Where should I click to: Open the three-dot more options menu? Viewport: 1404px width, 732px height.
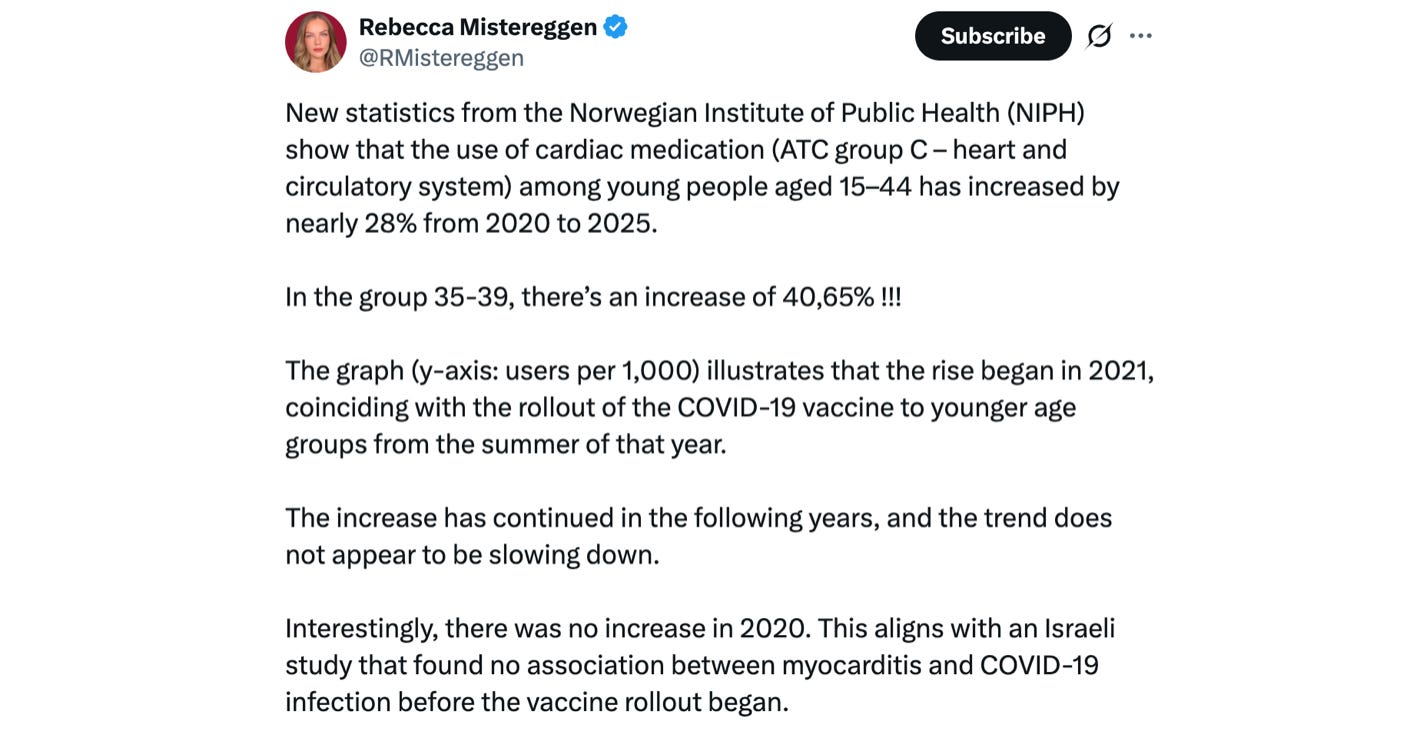click(1141, 36)
